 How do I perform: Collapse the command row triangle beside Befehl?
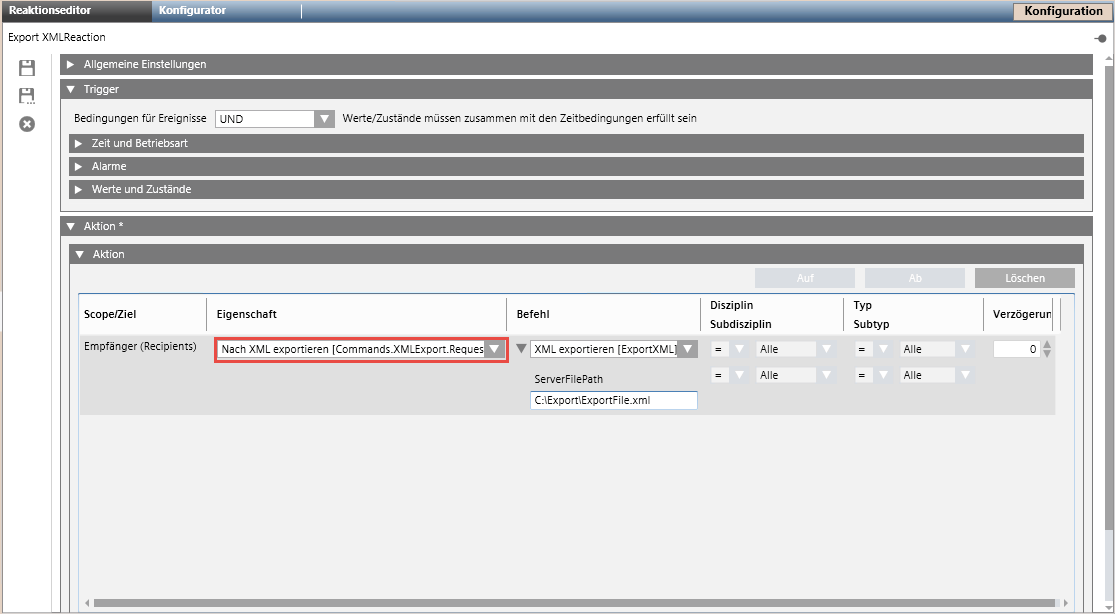coord(520,349)
